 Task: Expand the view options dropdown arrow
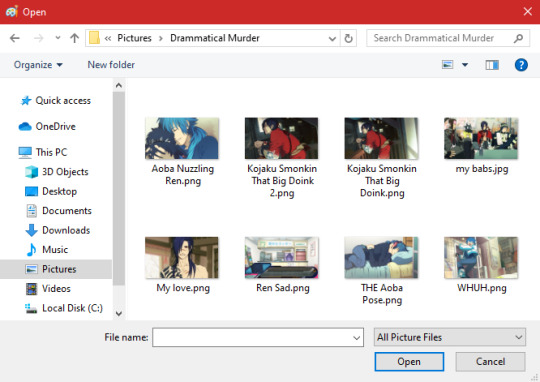click(x=465, y=65)
